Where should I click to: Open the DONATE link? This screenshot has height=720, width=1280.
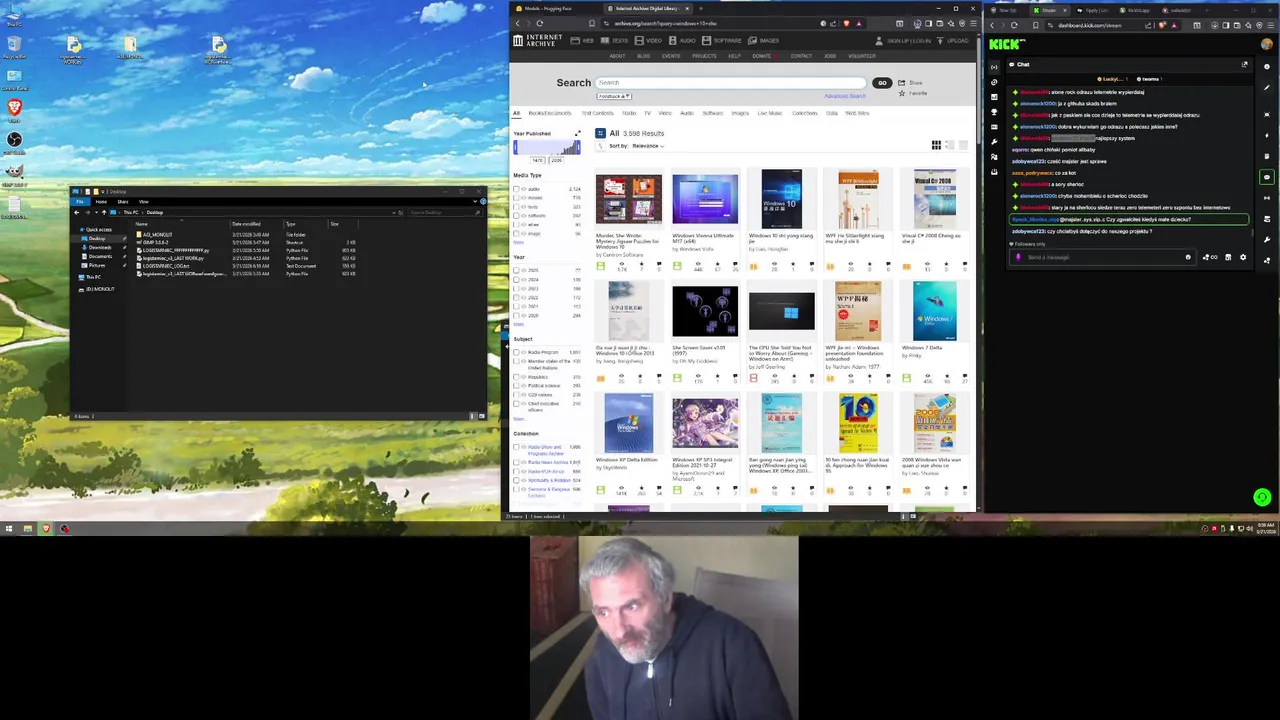click(x=763, y=56)
